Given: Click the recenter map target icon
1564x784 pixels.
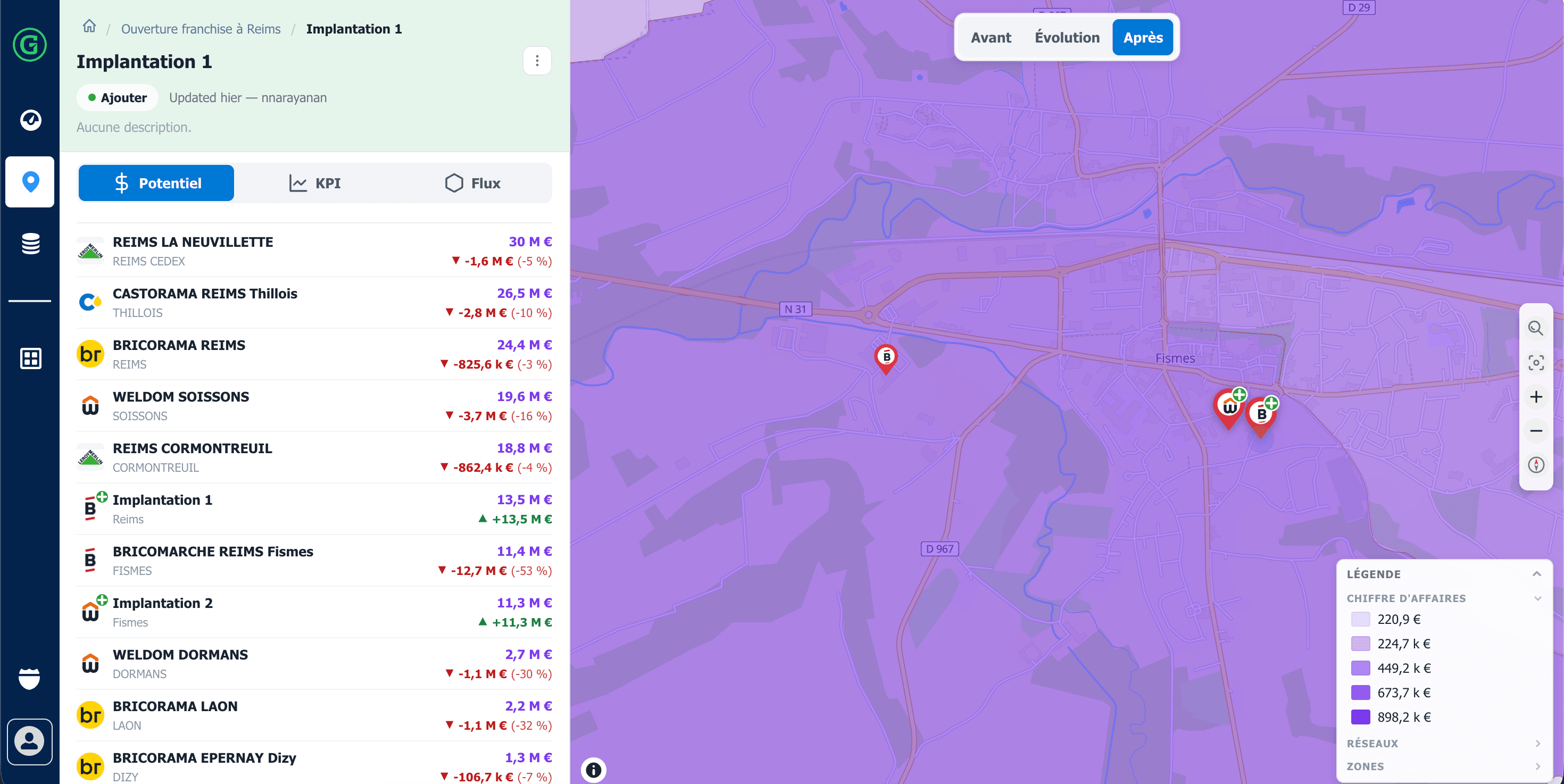Looking at the screenshot, I should pos(1535,363).
